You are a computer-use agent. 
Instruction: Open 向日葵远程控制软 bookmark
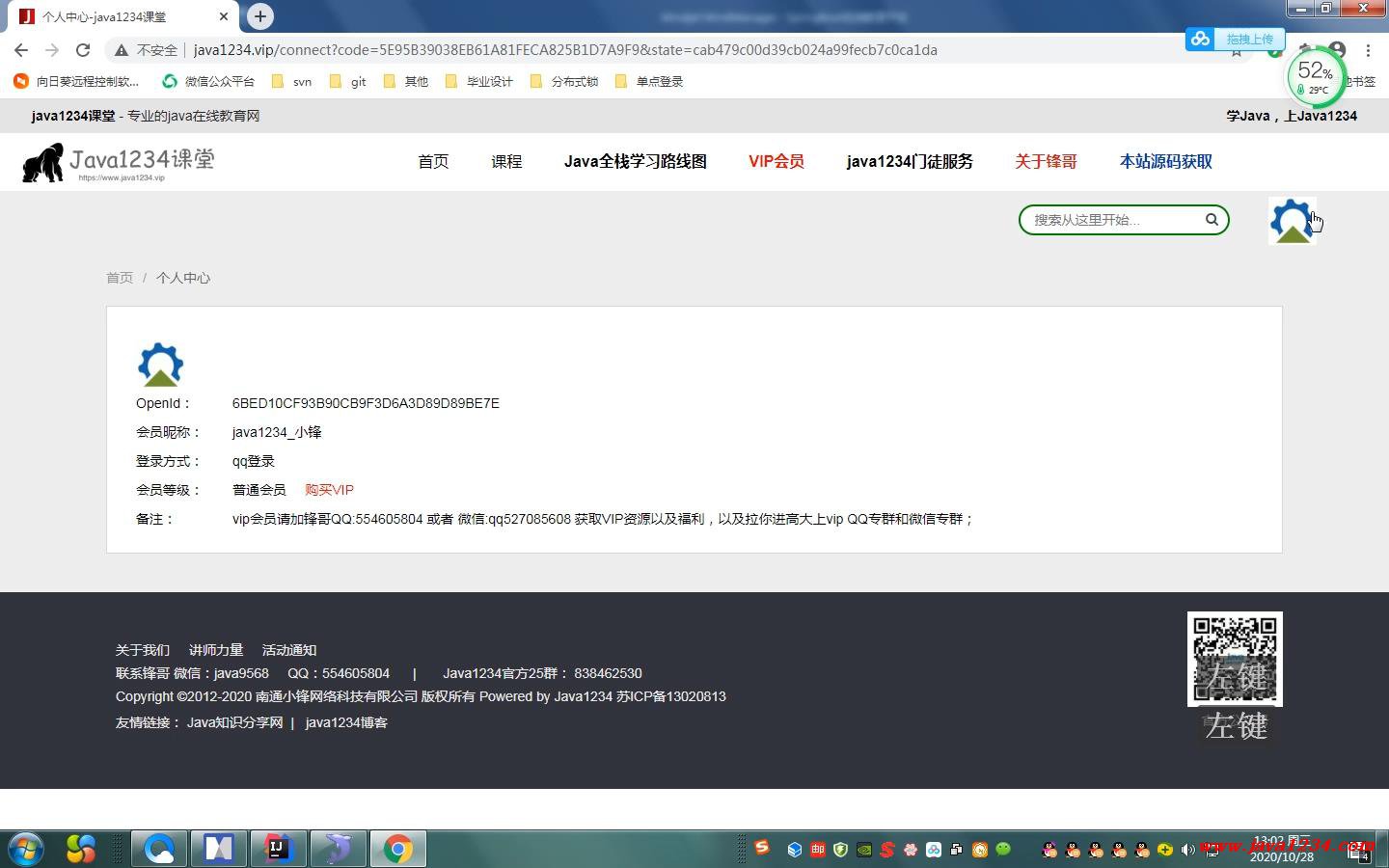pyautogui.click(x=76, y=81)
